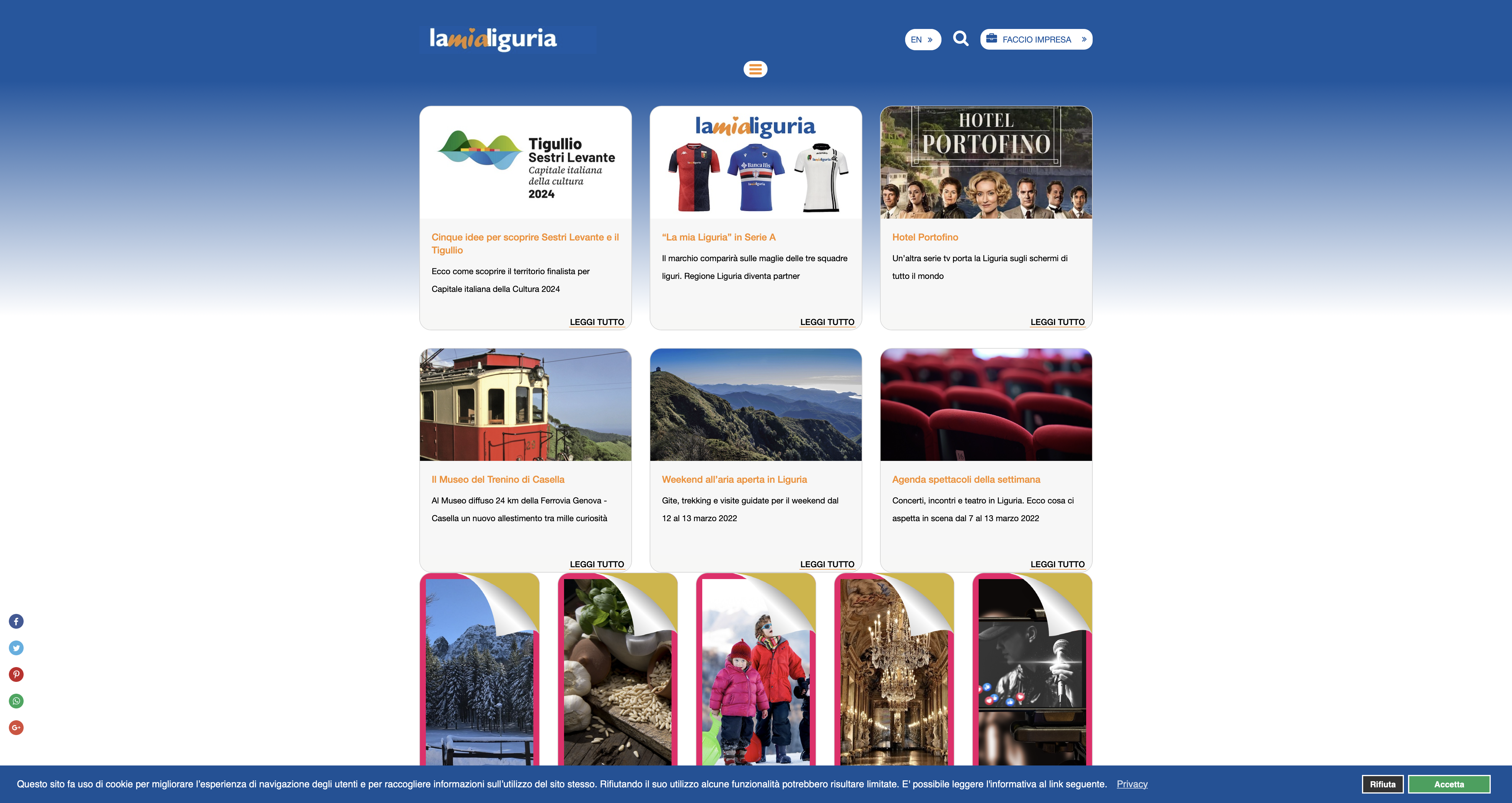
Task: Reject cookies with Rifiuta button
Action: [x=1382, y=784]
